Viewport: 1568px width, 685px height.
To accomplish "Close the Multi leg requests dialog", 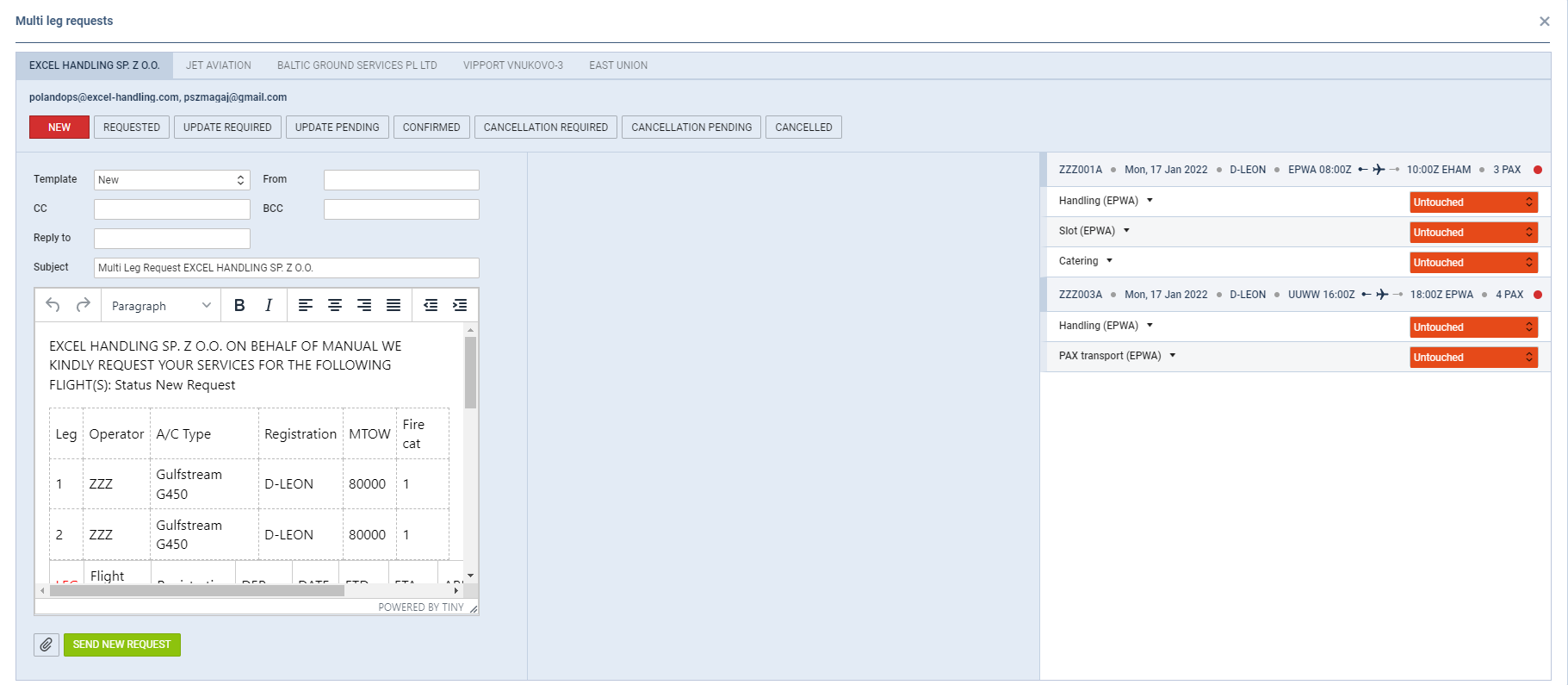I will click(1544, 22).
